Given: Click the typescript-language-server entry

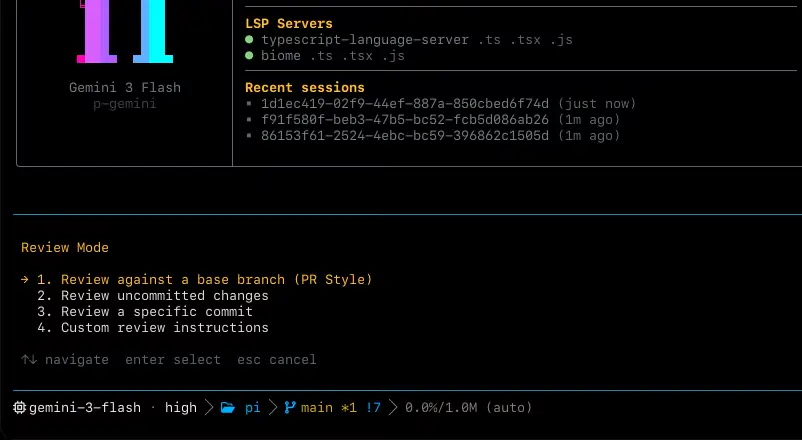Looking at the screenshot, I should 409,40.
